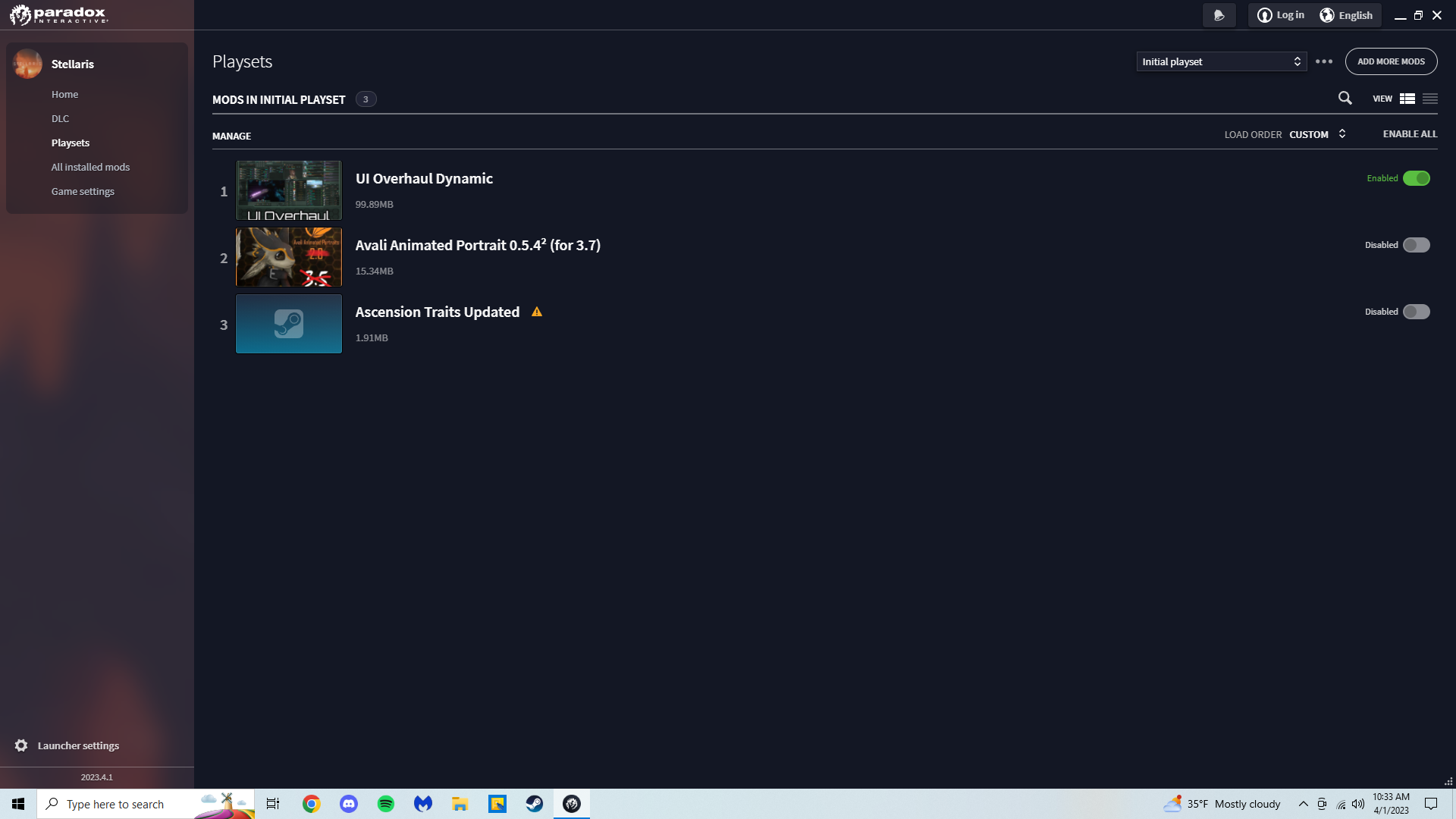Enable the Avali Animated Portrait mod toggle
Viewport: 1456px width, 819px height.
point(1417,245)
